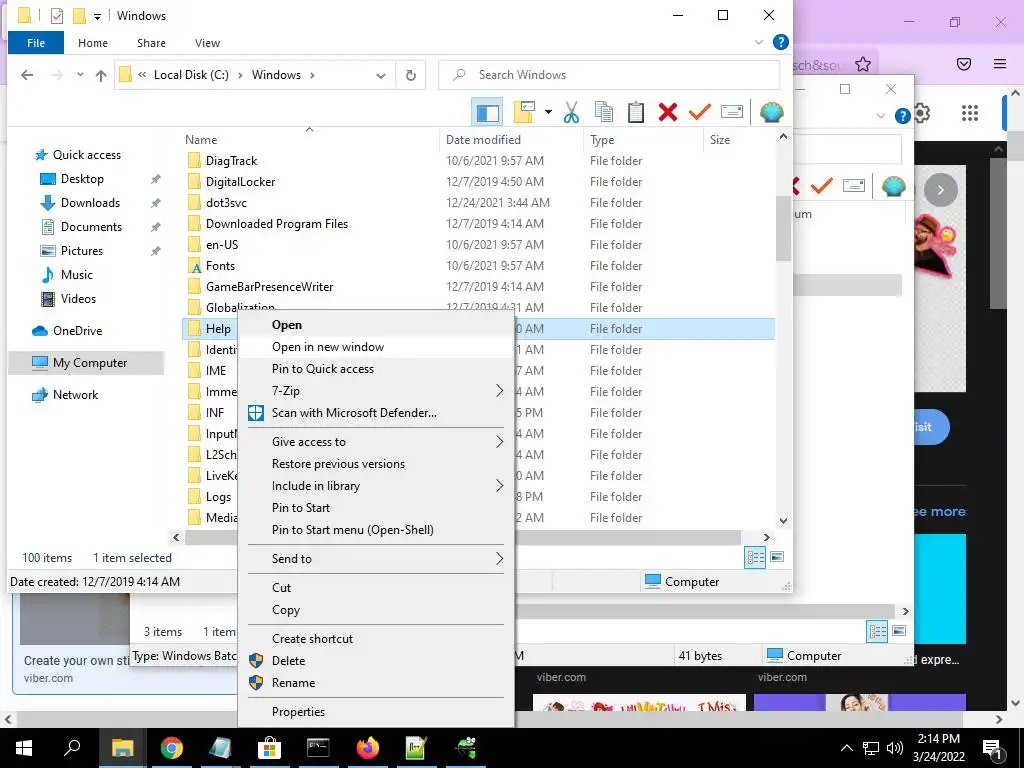Select Downloads in the navigation pane

click(90, 203)
